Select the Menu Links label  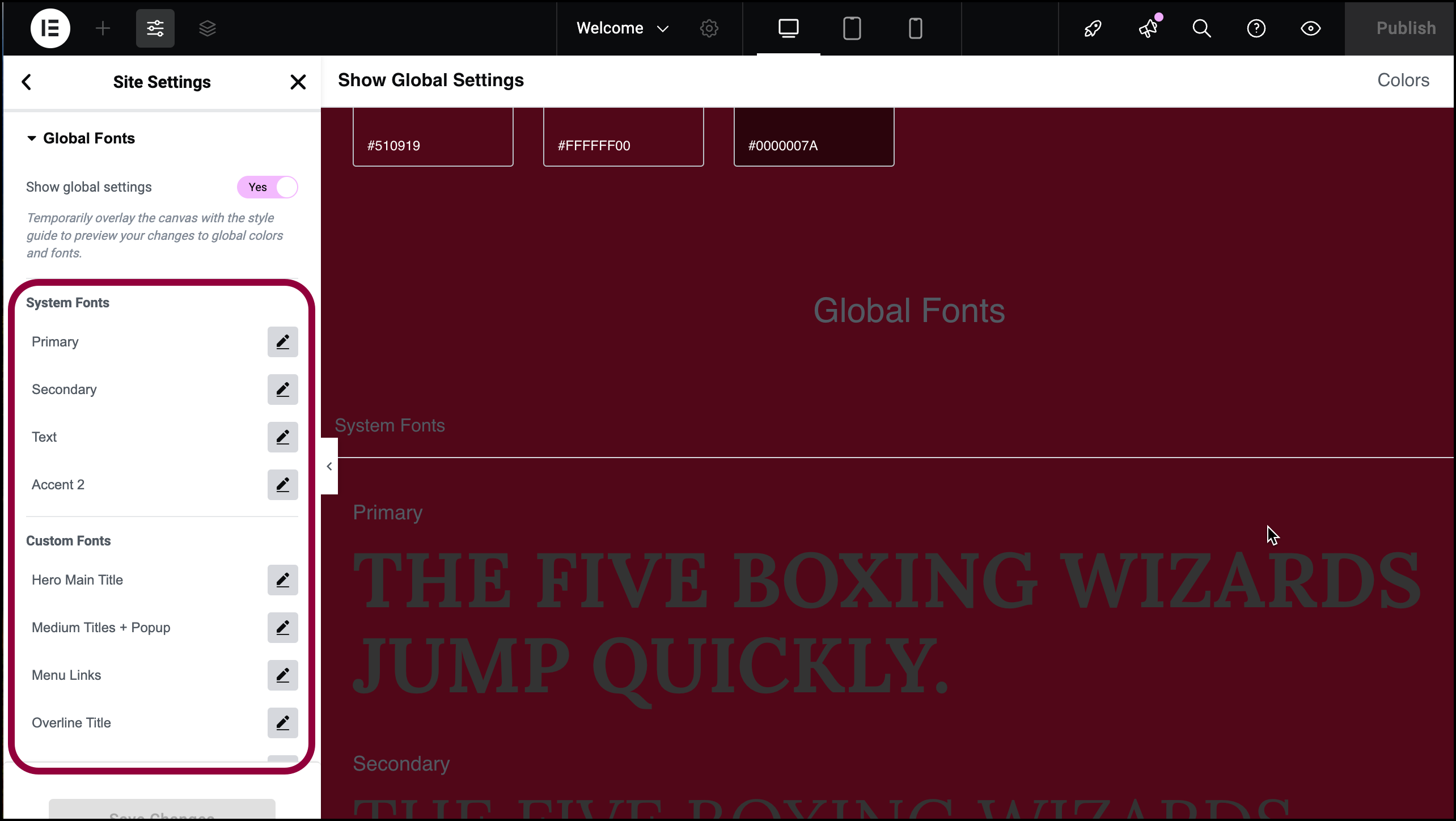66,675
